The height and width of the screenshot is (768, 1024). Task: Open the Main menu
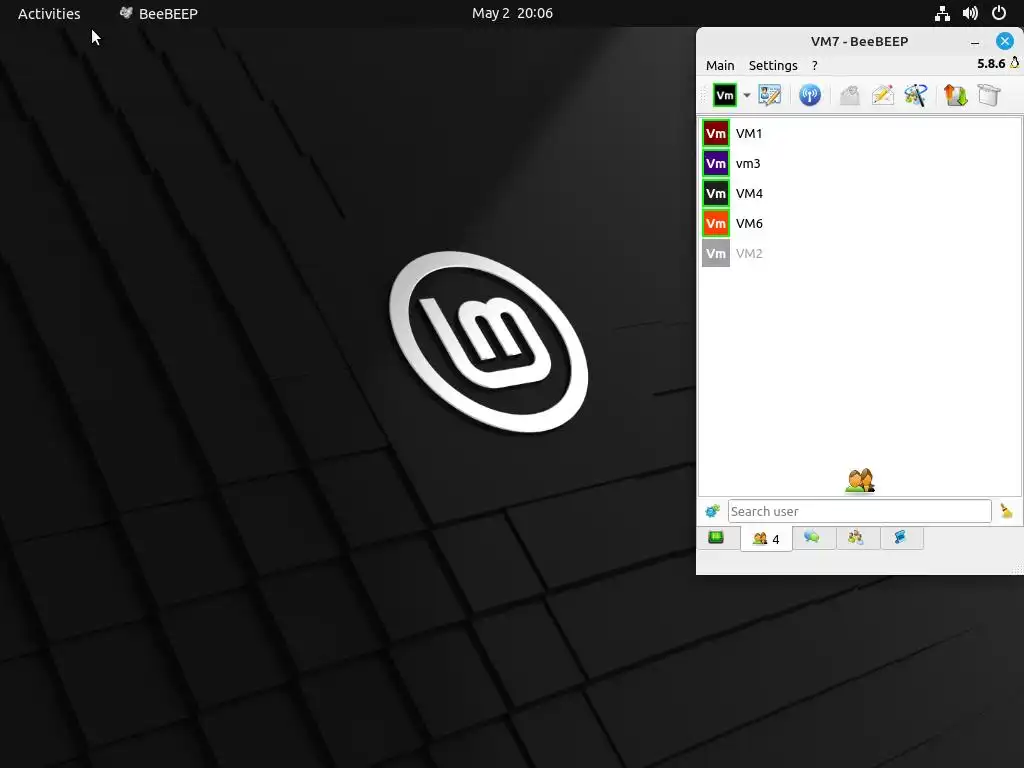pos(720,65)
